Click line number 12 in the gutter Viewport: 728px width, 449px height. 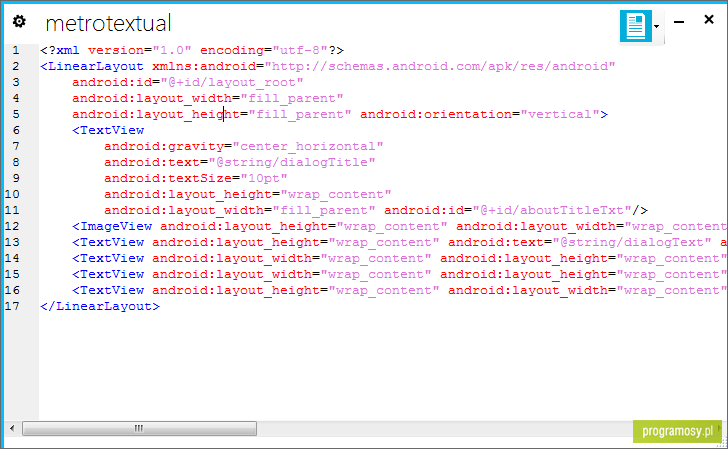tap(12, 226)
